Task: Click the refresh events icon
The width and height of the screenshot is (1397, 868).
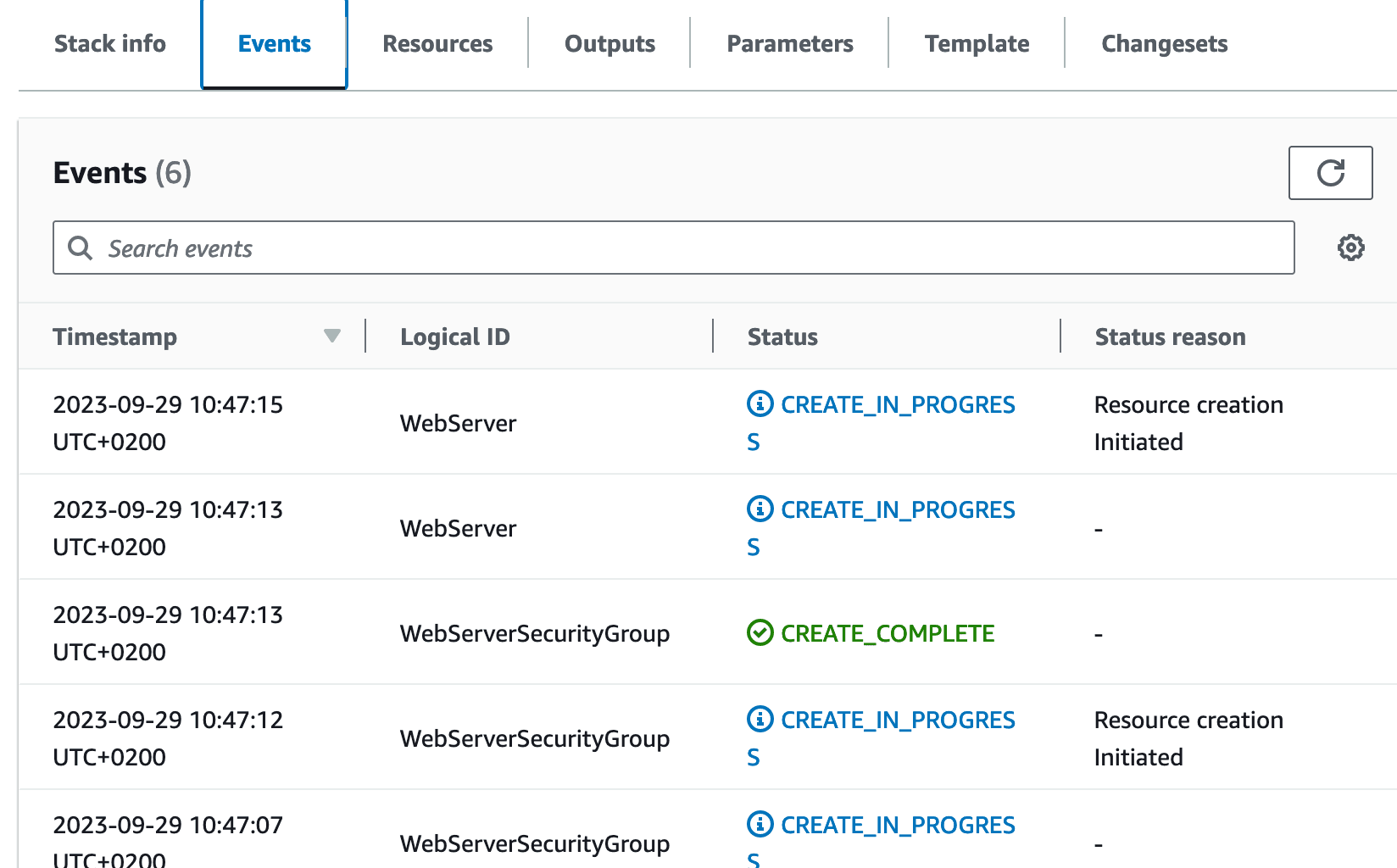Action: [1330, 173]
